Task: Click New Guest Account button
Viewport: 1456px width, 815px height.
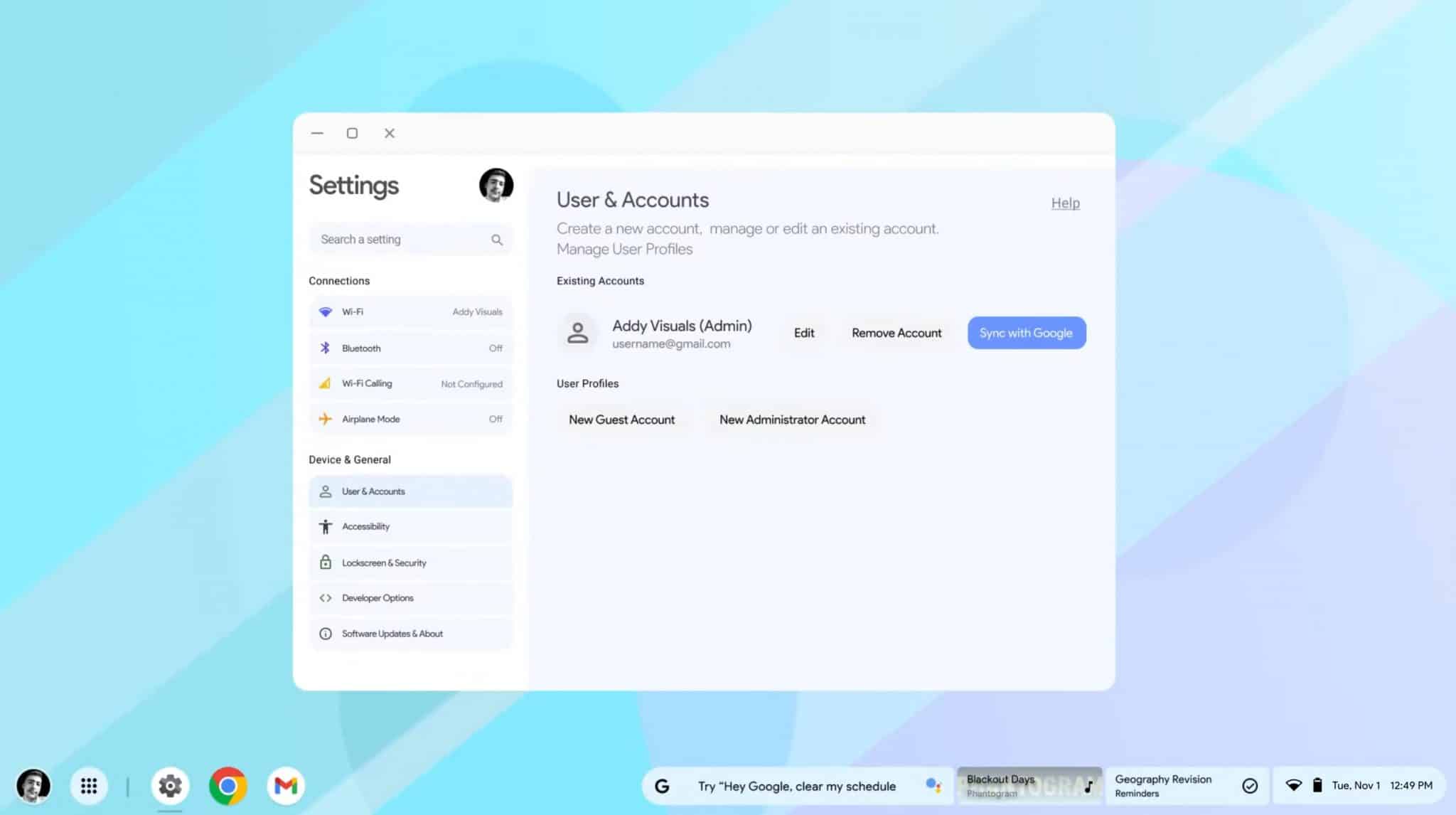Action: click(x=621, y=419)
